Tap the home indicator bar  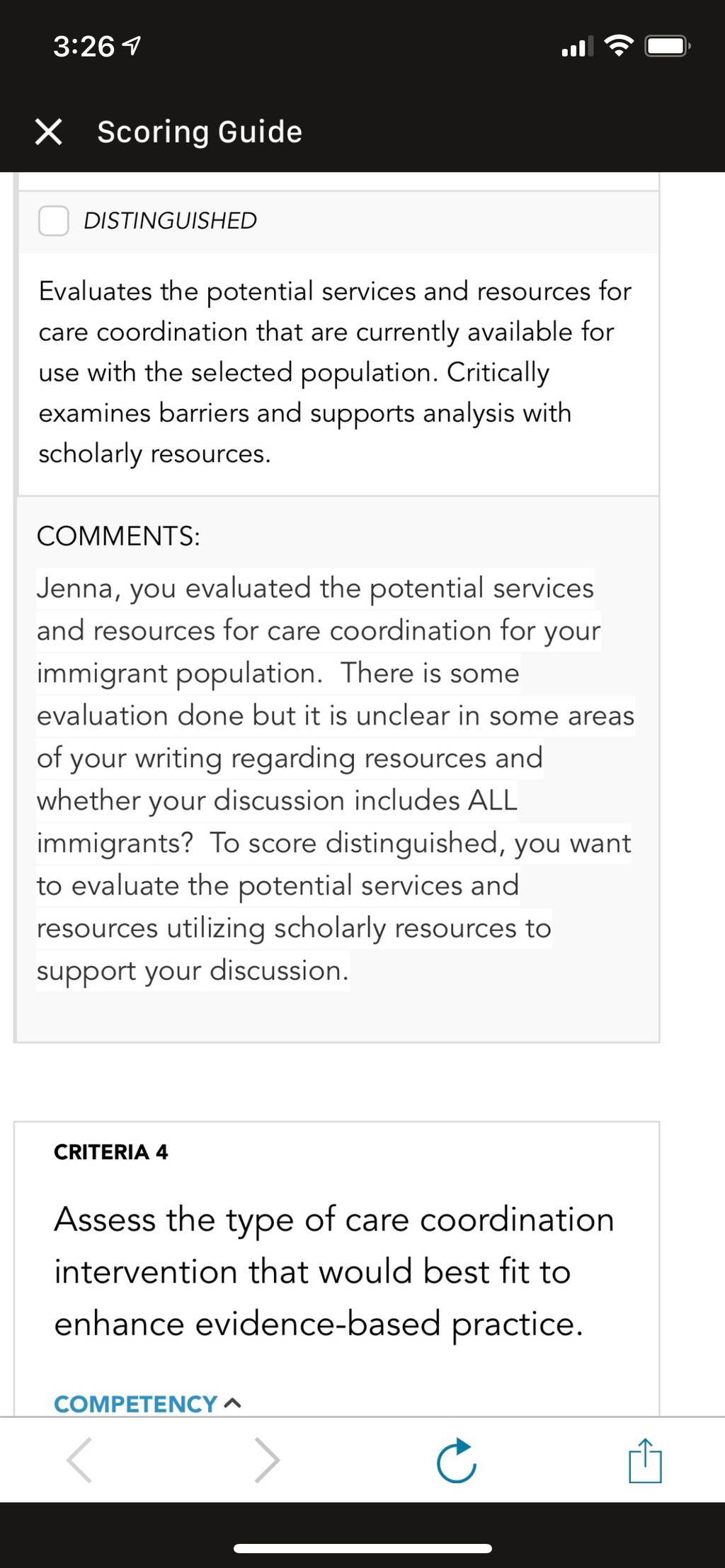[362, 1549]
